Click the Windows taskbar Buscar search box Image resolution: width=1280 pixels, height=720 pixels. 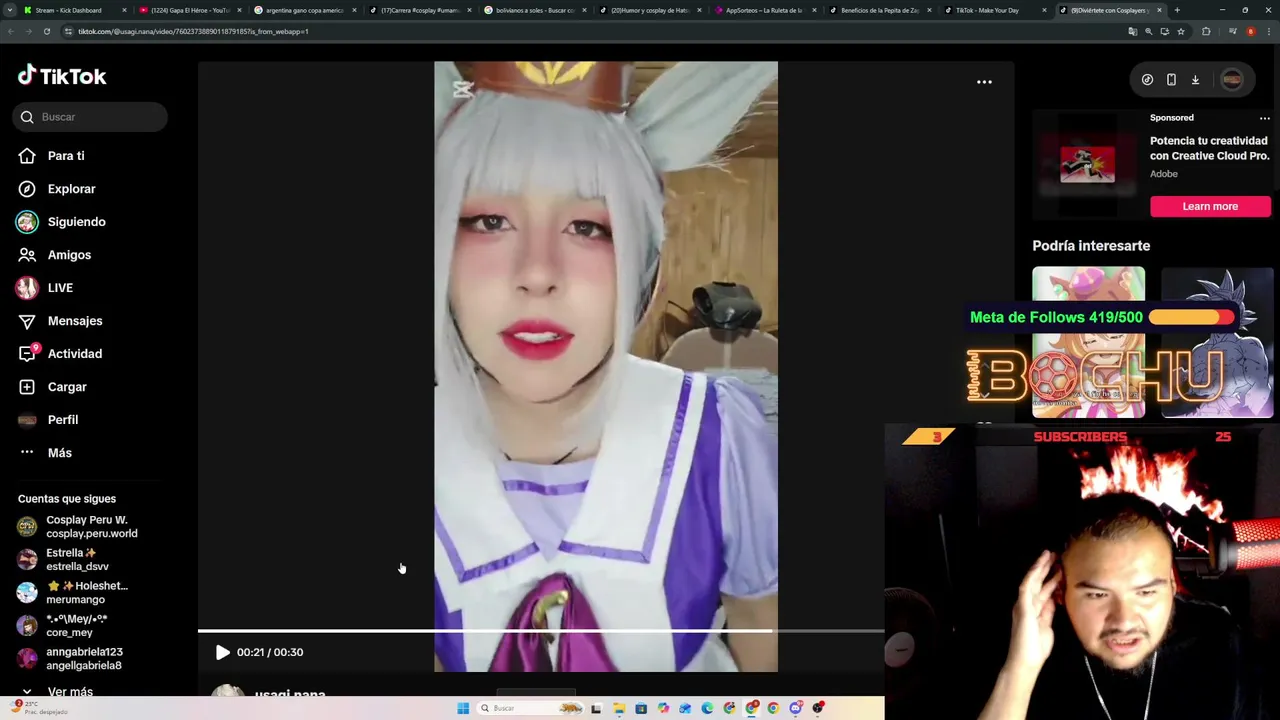[530, 708]
